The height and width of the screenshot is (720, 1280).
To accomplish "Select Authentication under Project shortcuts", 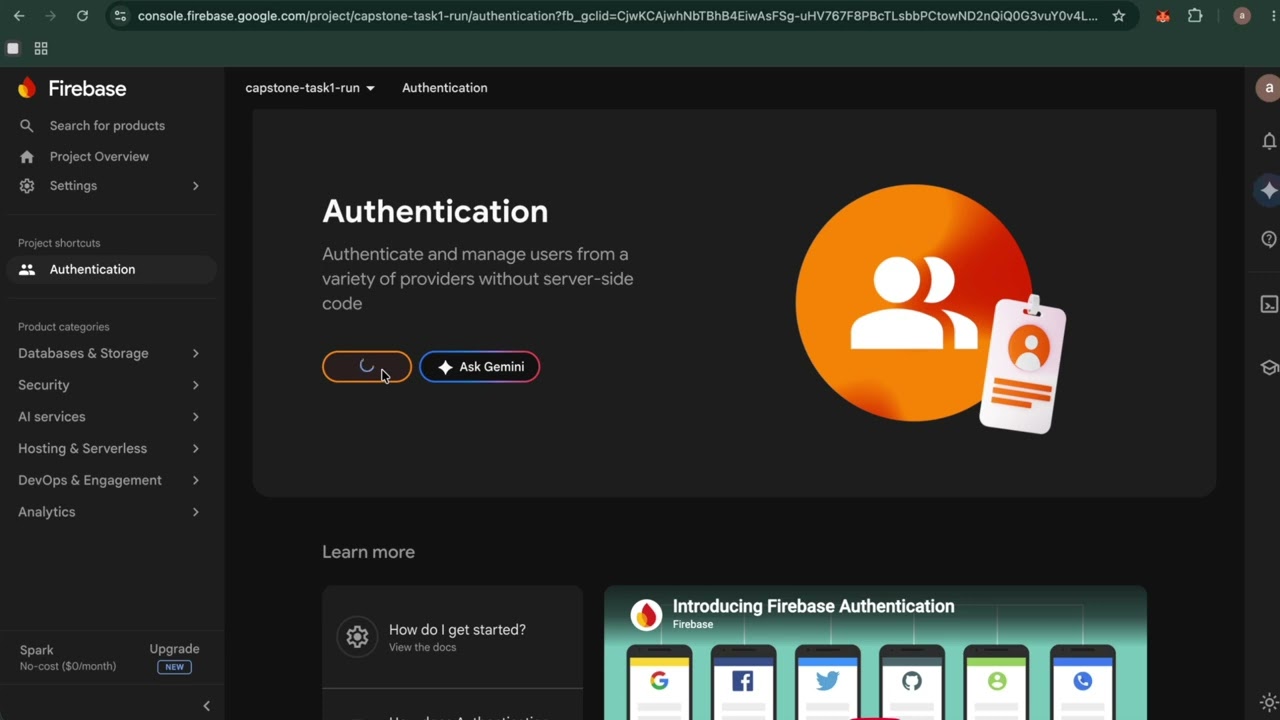I will click(x=111, y=270).
